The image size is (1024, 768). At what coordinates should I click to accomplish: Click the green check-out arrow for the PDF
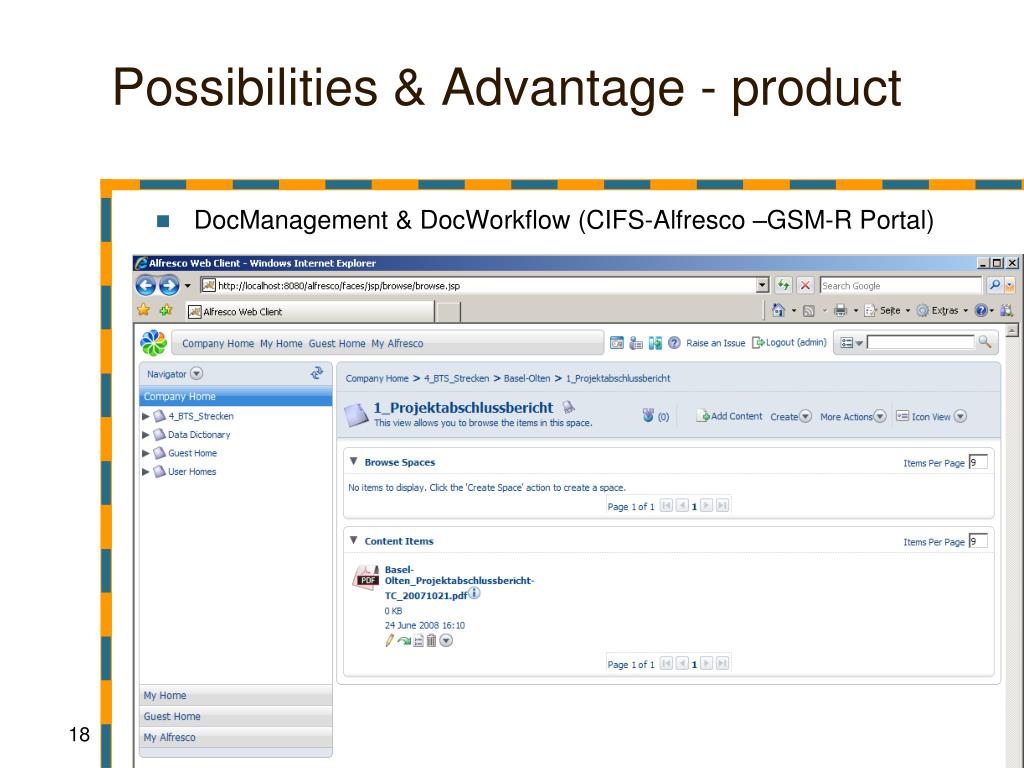404,641
